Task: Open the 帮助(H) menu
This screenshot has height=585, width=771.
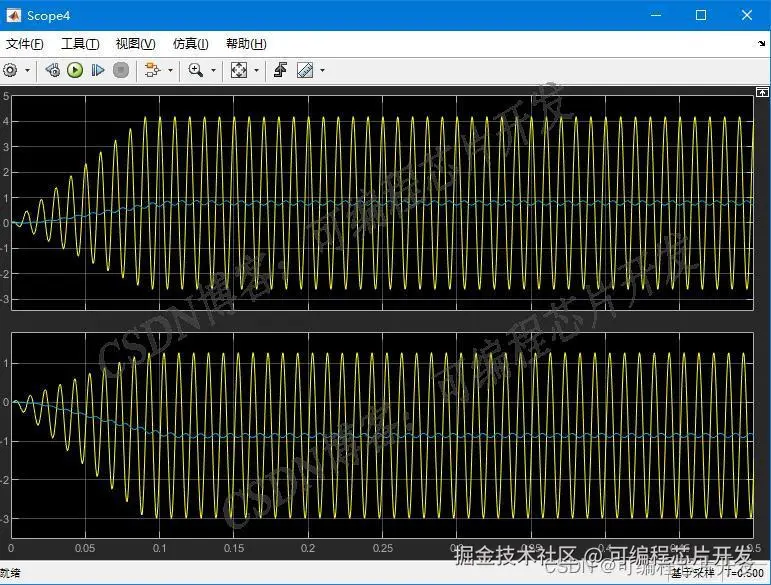Action: coord(246,44)
